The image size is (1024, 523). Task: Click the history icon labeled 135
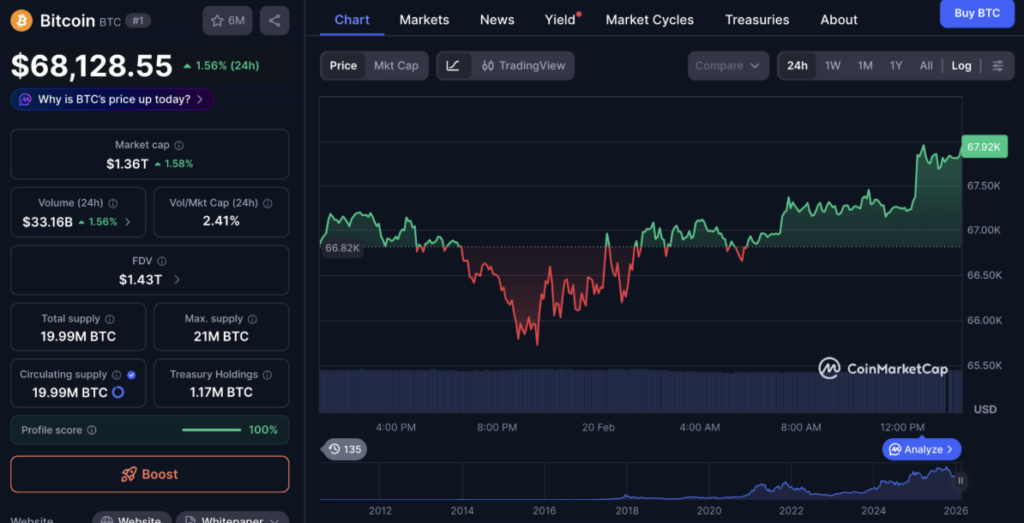click(343, 449)
